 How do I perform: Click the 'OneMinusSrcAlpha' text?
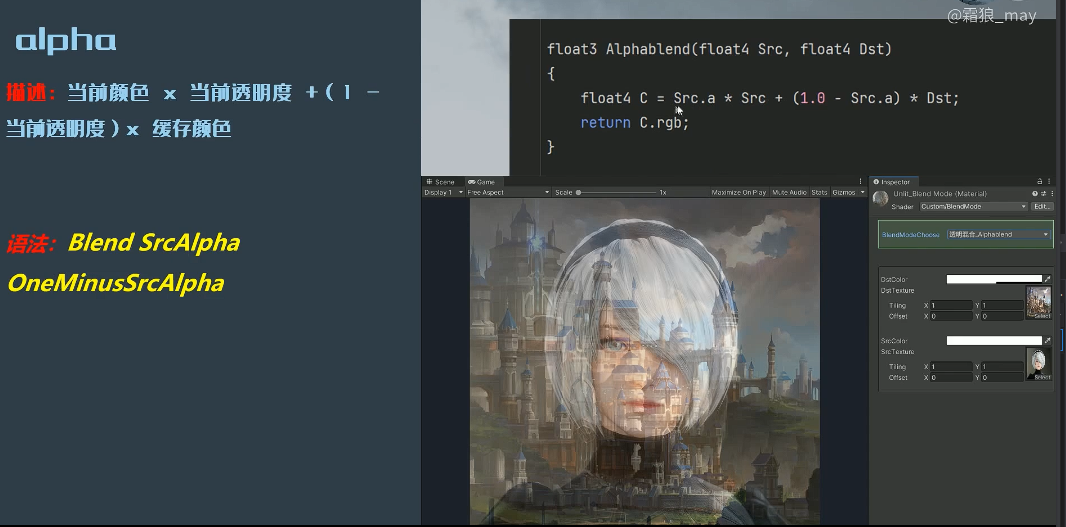point(116,283)
